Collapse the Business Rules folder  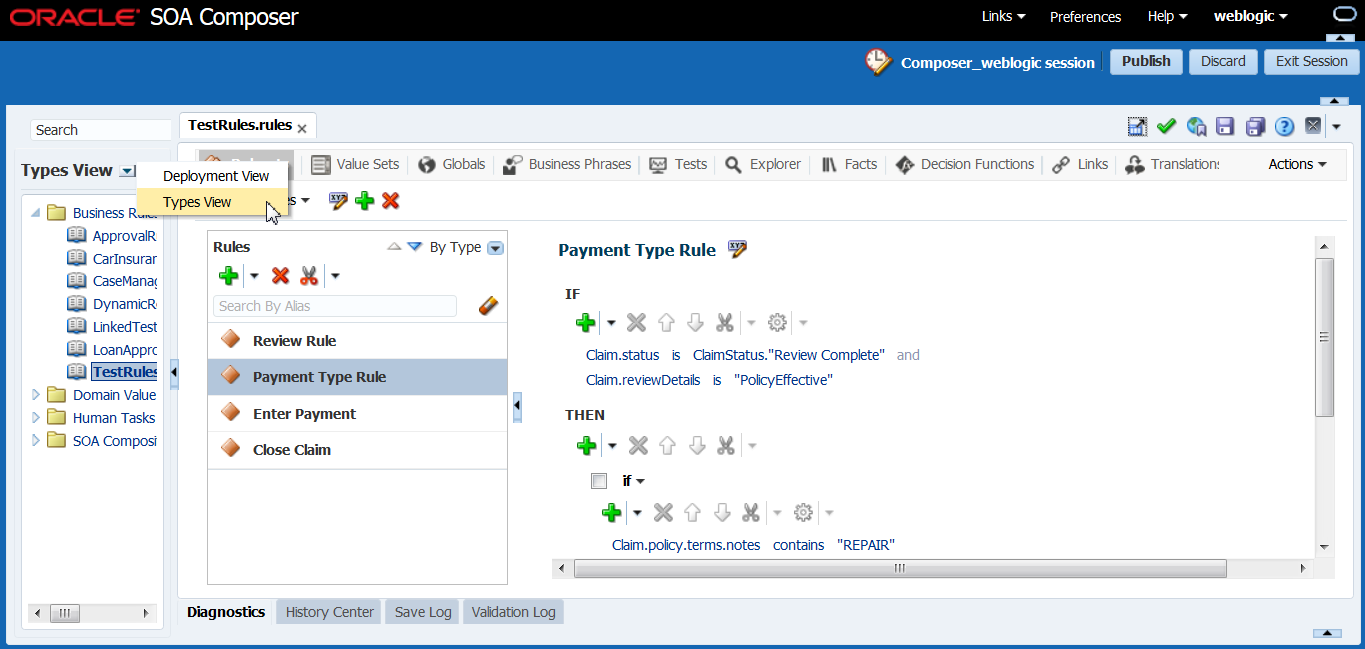(x=37, y=212)
